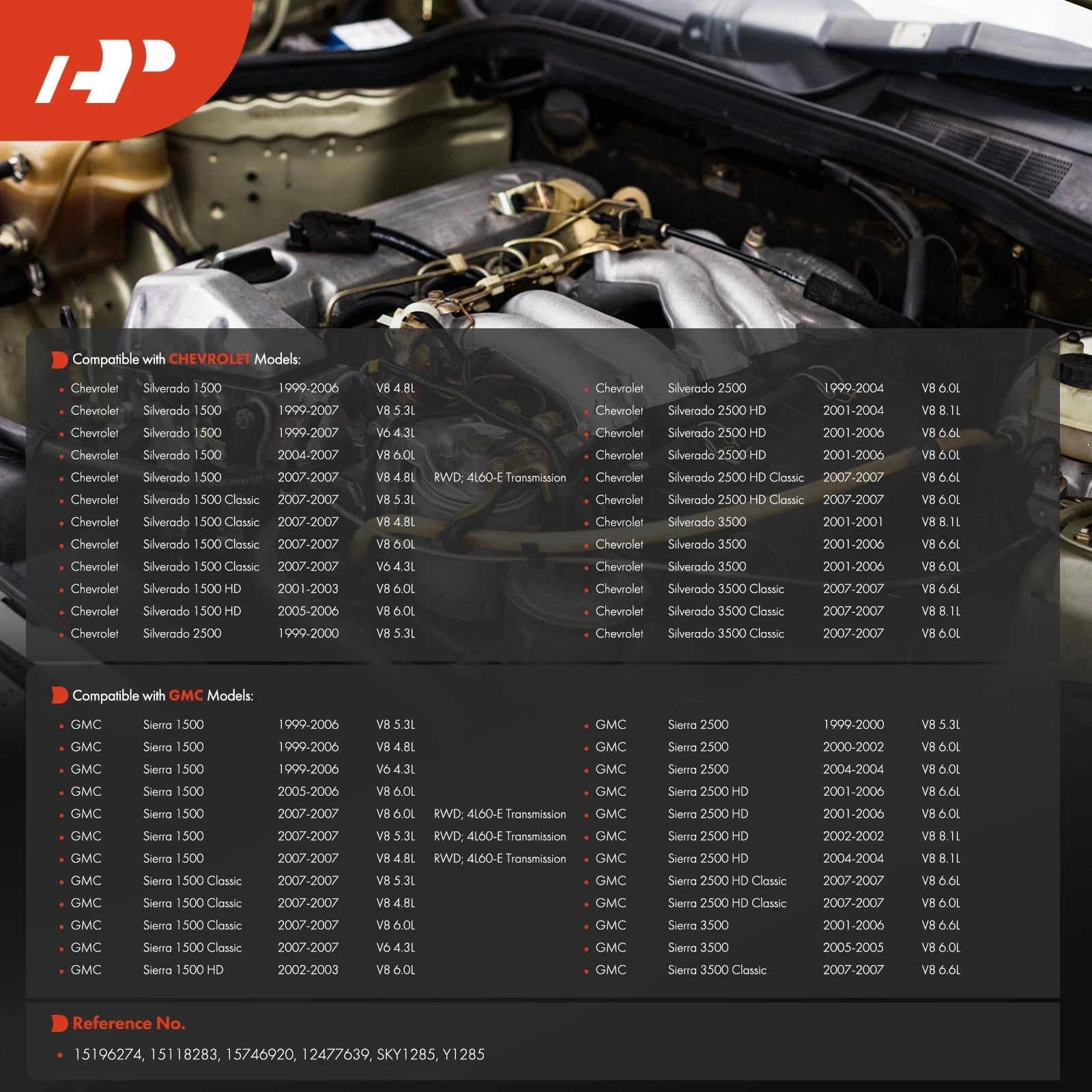Click '2004-2007' in the Silverado 1500 V8 6.0L row
This screenshot has height=1092, width=1092.
pyautogui.click(x=308, y=455)
